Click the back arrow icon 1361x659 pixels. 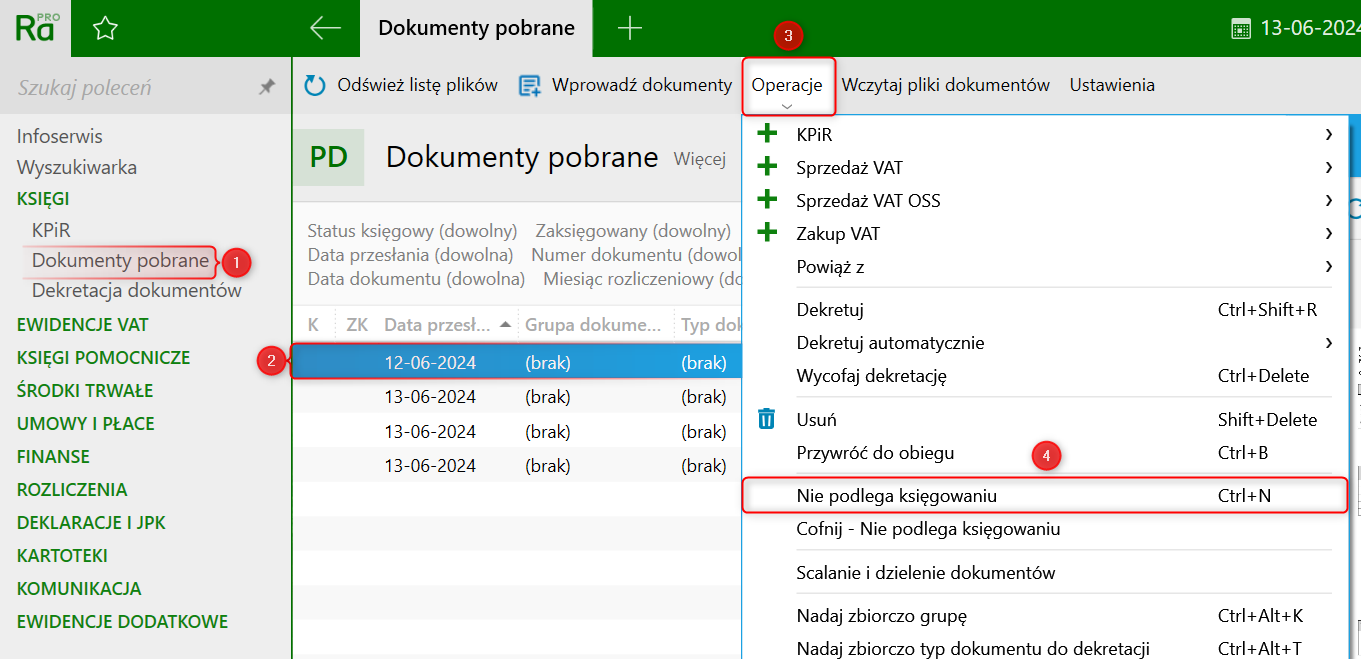click(326, 28)
